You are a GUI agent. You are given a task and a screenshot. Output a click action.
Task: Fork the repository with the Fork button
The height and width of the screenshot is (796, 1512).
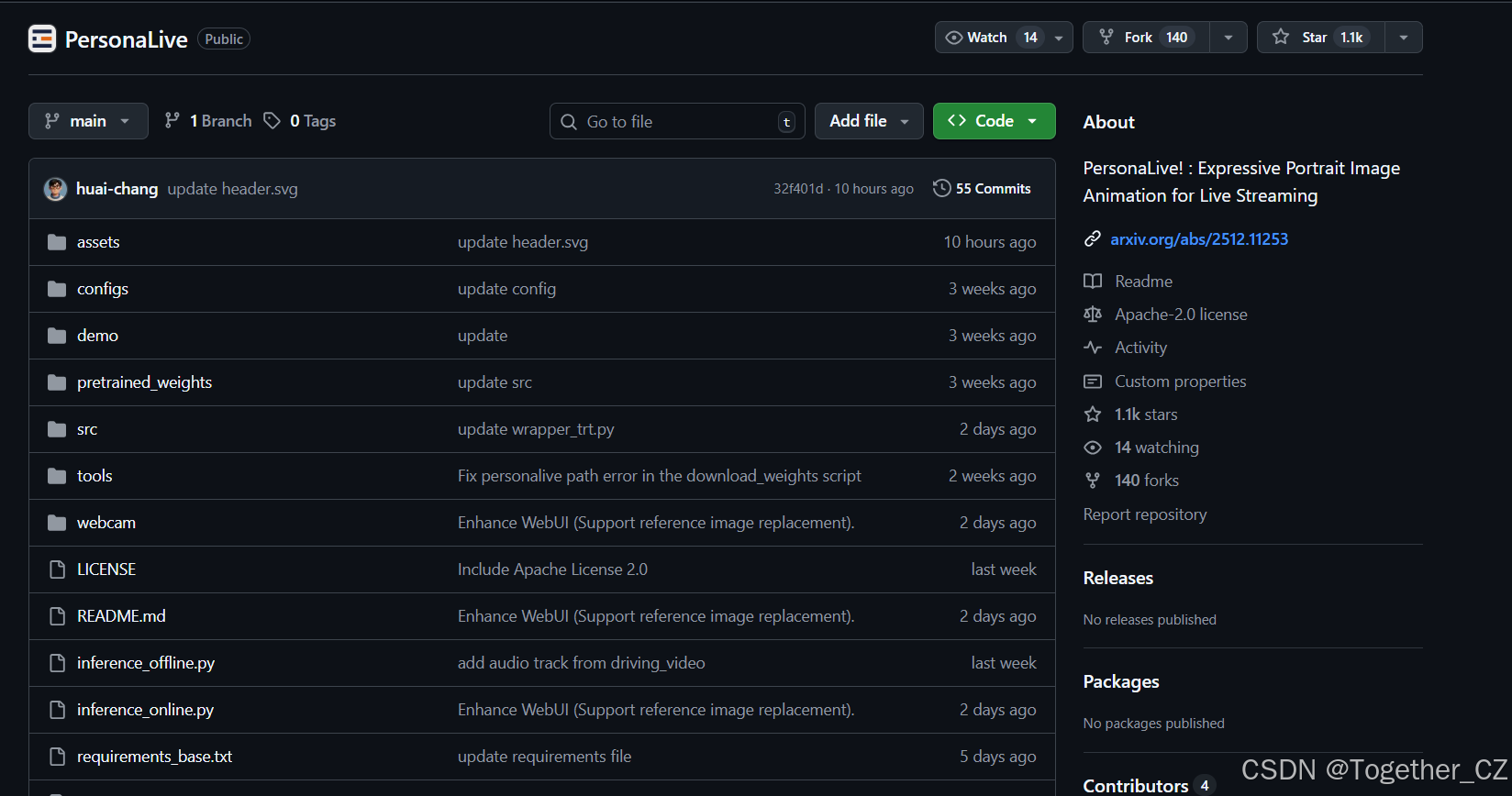(x=1146, y=38)
